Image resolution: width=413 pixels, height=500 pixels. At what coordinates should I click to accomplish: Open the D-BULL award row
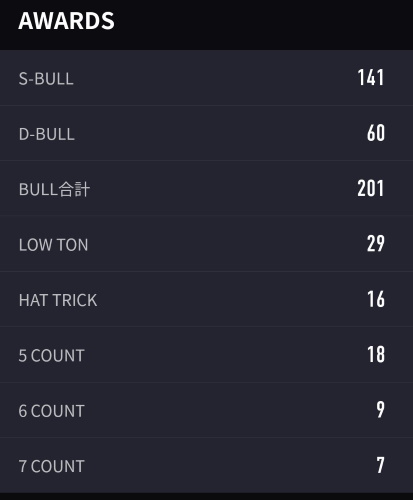click(206, 133)
